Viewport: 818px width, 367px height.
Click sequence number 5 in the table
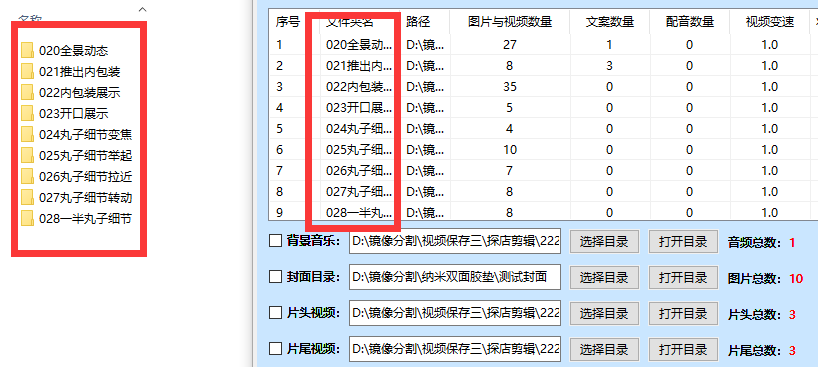tap(280, 129)
